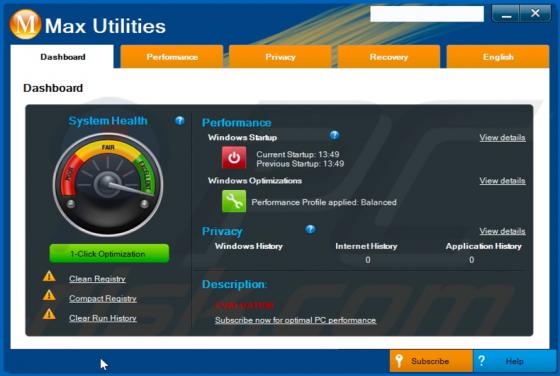The image size is (560, 376).
Task: Click the white field in title bar
Action: coord(427,14)
